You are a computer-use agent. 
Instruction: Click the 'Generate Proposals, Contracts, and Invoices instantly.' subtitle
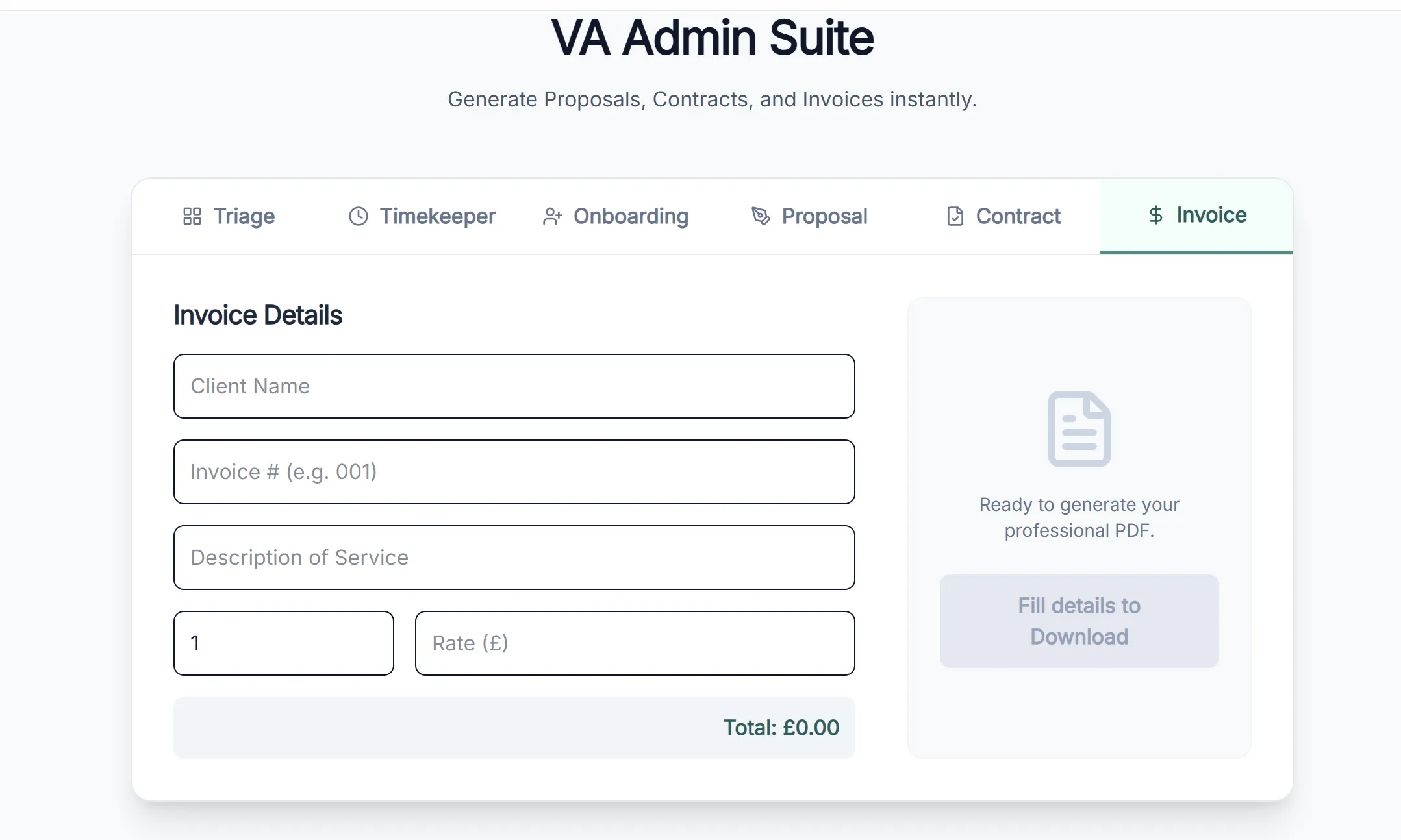pyautogui.click(x=712, y=99)
